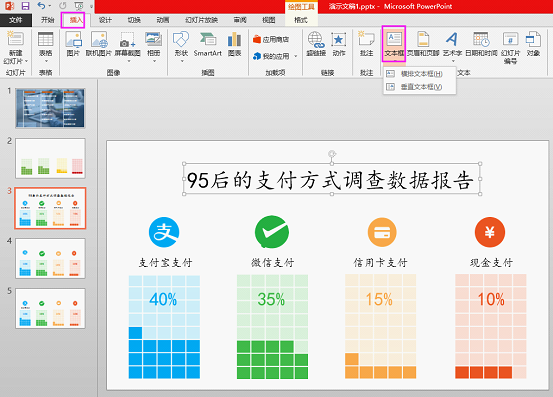
Task: Click the Redo icon in quick access toolbar
Action: tap(62, 6)
